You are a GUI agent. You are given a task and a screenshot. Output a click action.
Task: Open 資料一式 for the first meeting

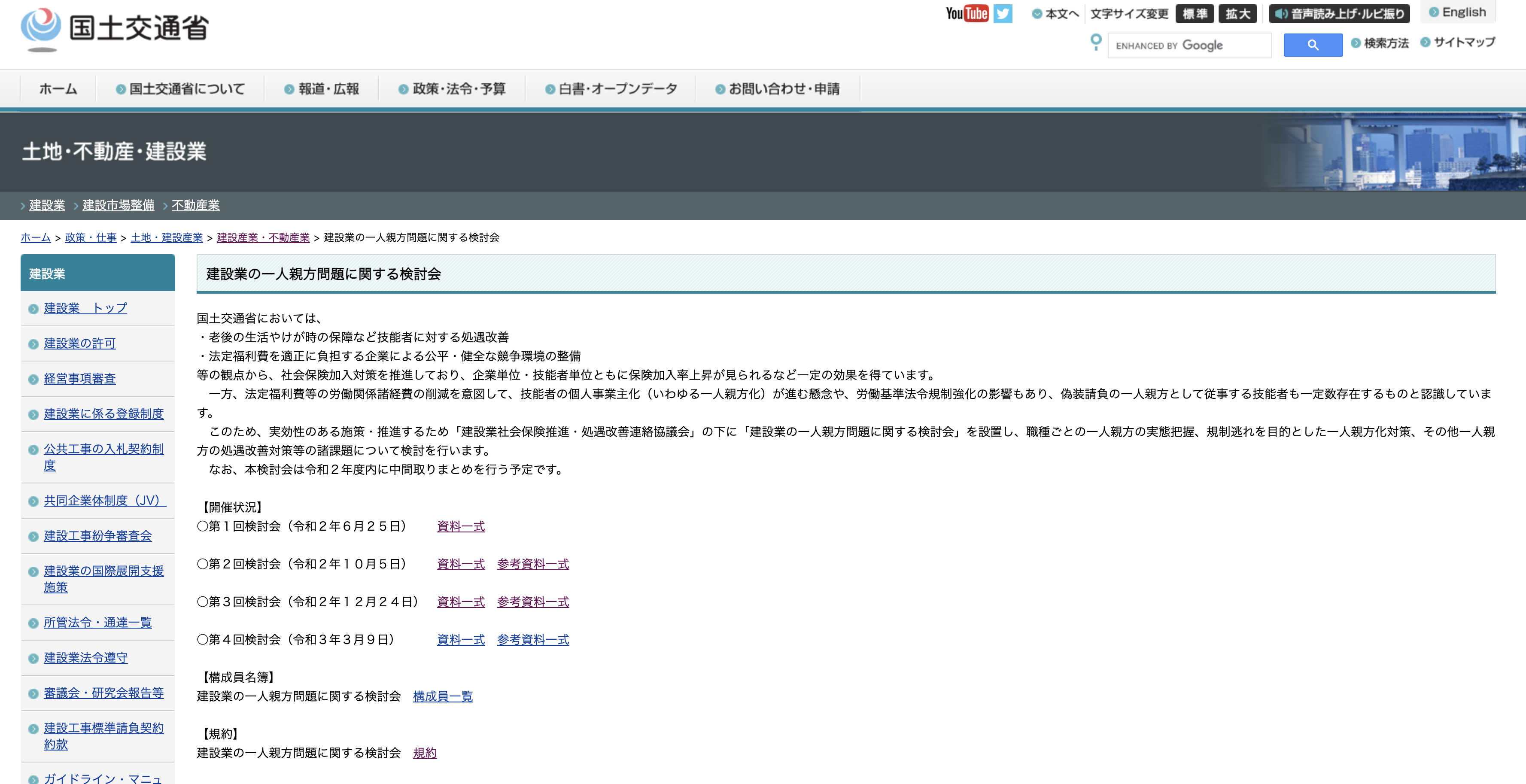coord(460,526)
